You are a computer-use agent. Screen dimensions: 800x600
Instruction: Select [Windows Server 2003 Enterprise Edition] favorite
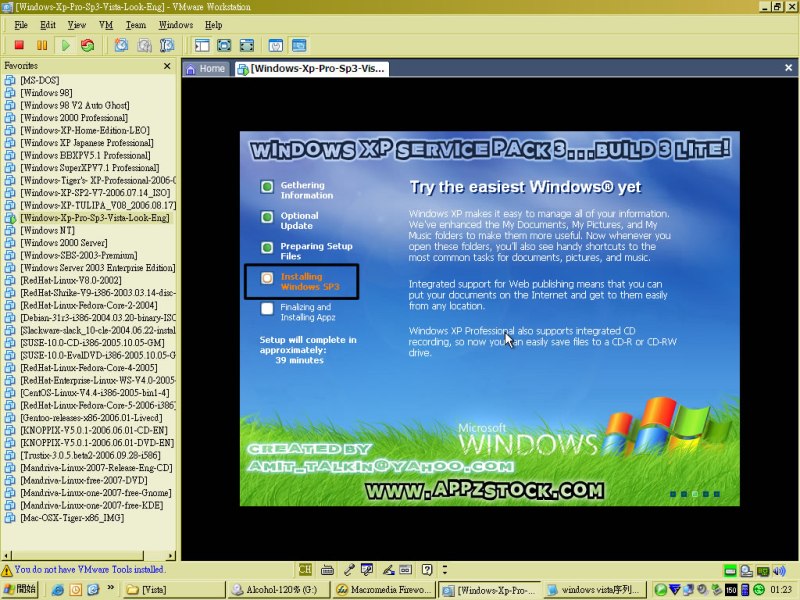pos(97,268)
